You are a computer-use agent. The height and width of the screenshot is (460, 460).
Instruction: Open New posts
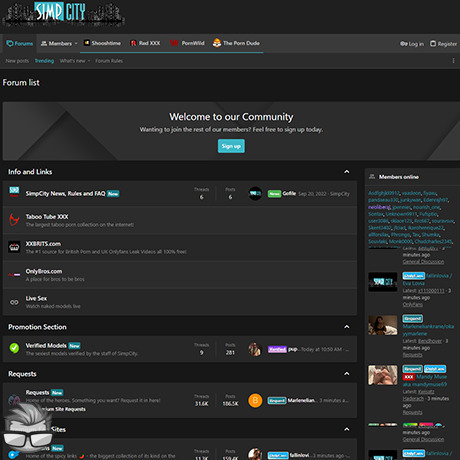(17, 61)
